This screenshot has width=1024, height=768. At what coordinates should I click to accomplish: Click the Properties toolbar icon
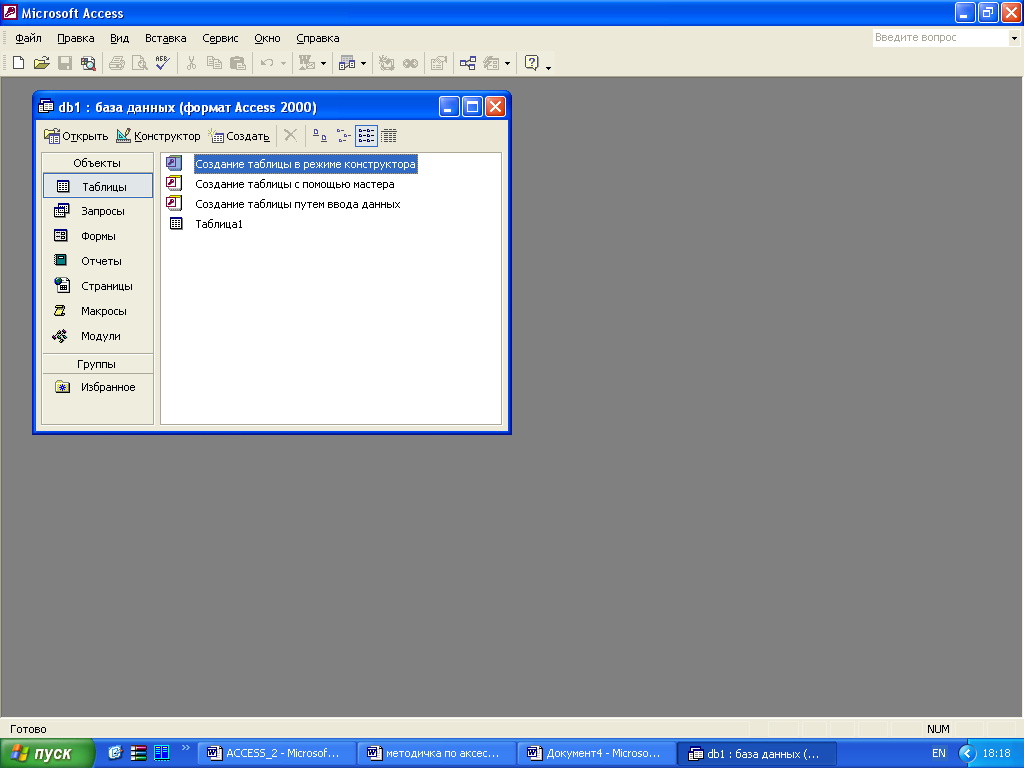coord(439,63)
